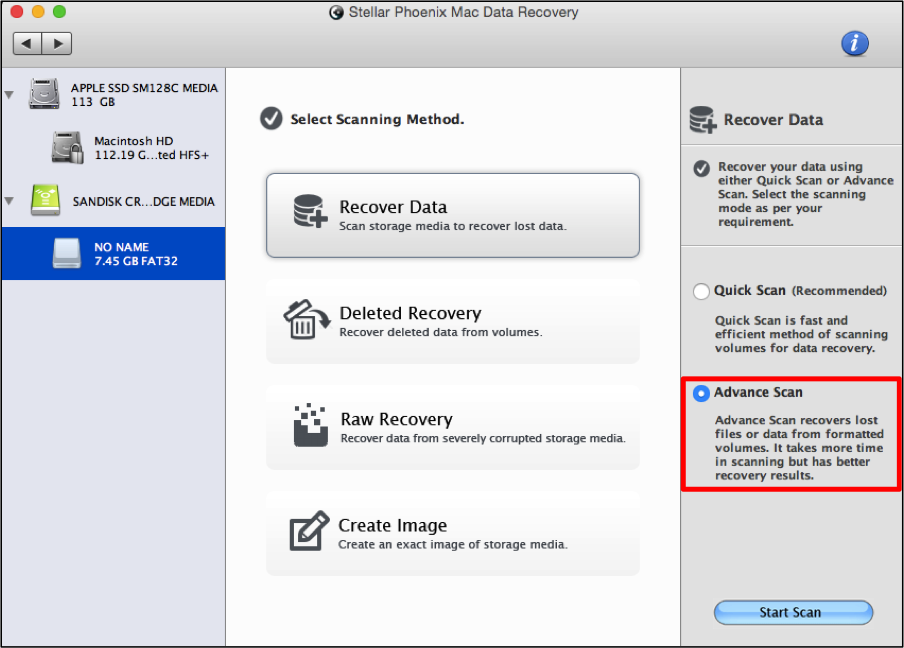The height and width of the screenshot is (648, 904).
Task: Close the window with the red button
Action: (x=17, y=12)
